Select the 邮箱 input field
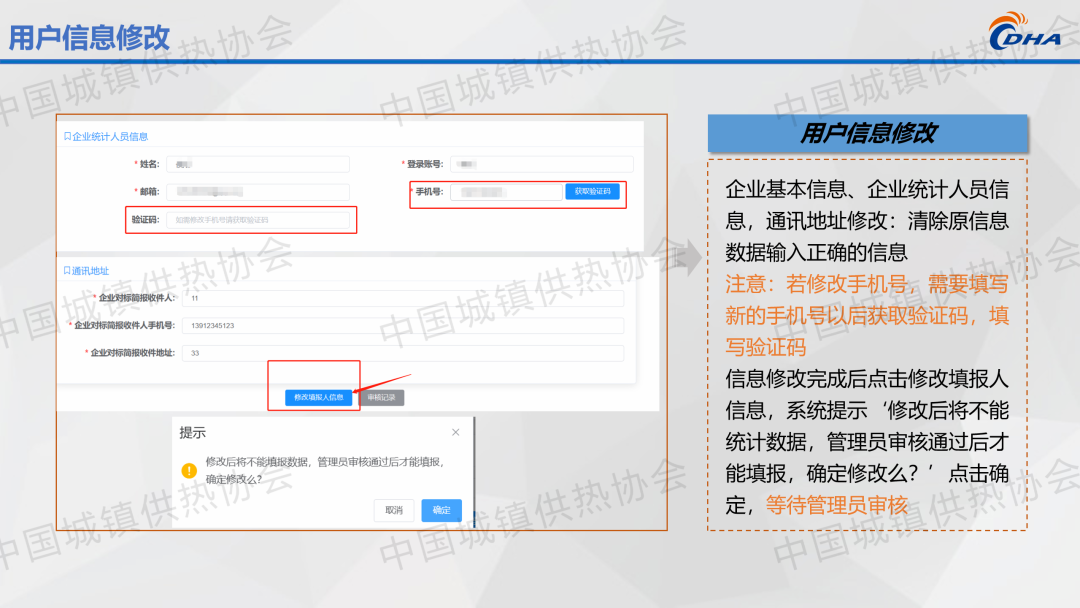This screenshot has height=608, width=1080. [257, 192]
